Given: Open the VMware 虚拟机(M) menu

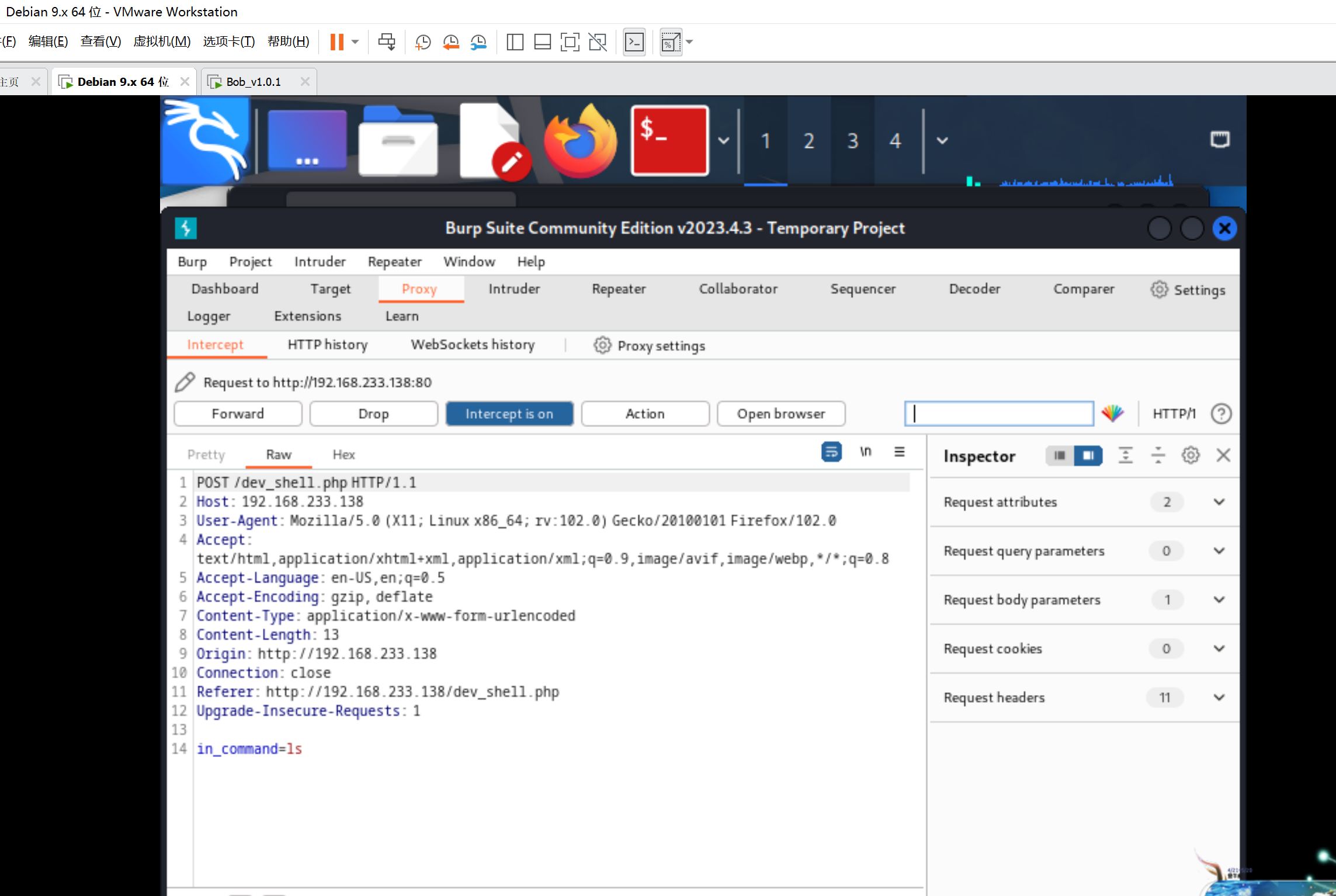Looking at the screenshot, I should [162, 41].
